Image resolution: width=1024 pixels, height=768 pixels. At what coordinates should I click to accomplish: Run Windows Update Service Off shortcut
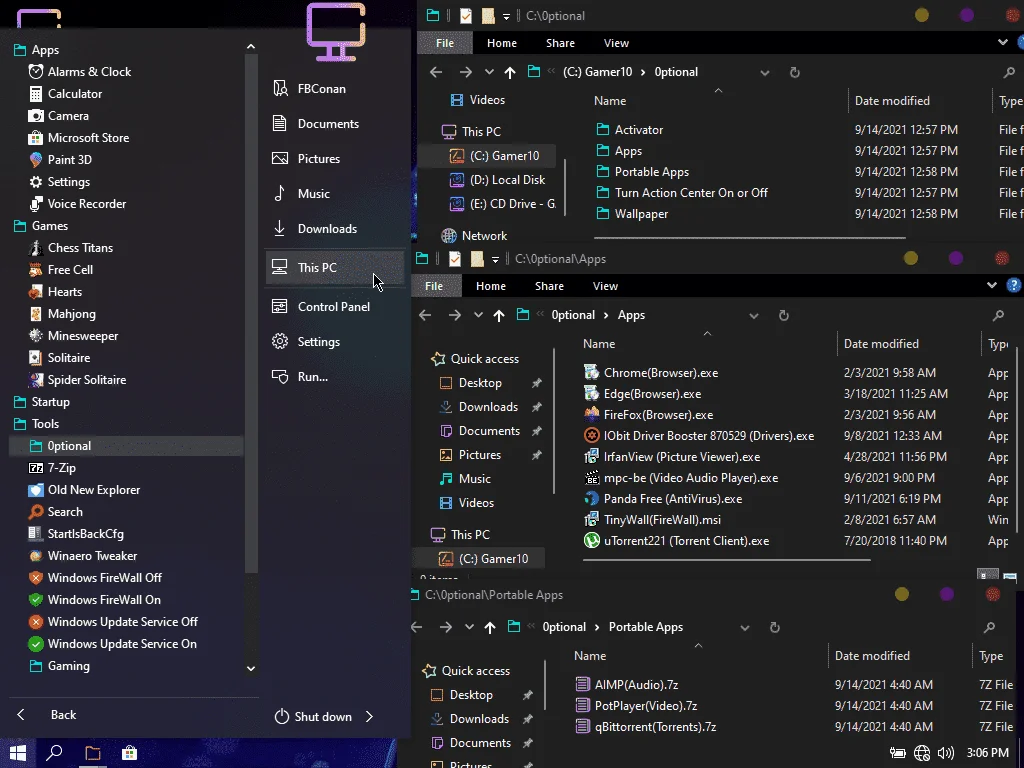pyautogui.click(x=122, y=622)
